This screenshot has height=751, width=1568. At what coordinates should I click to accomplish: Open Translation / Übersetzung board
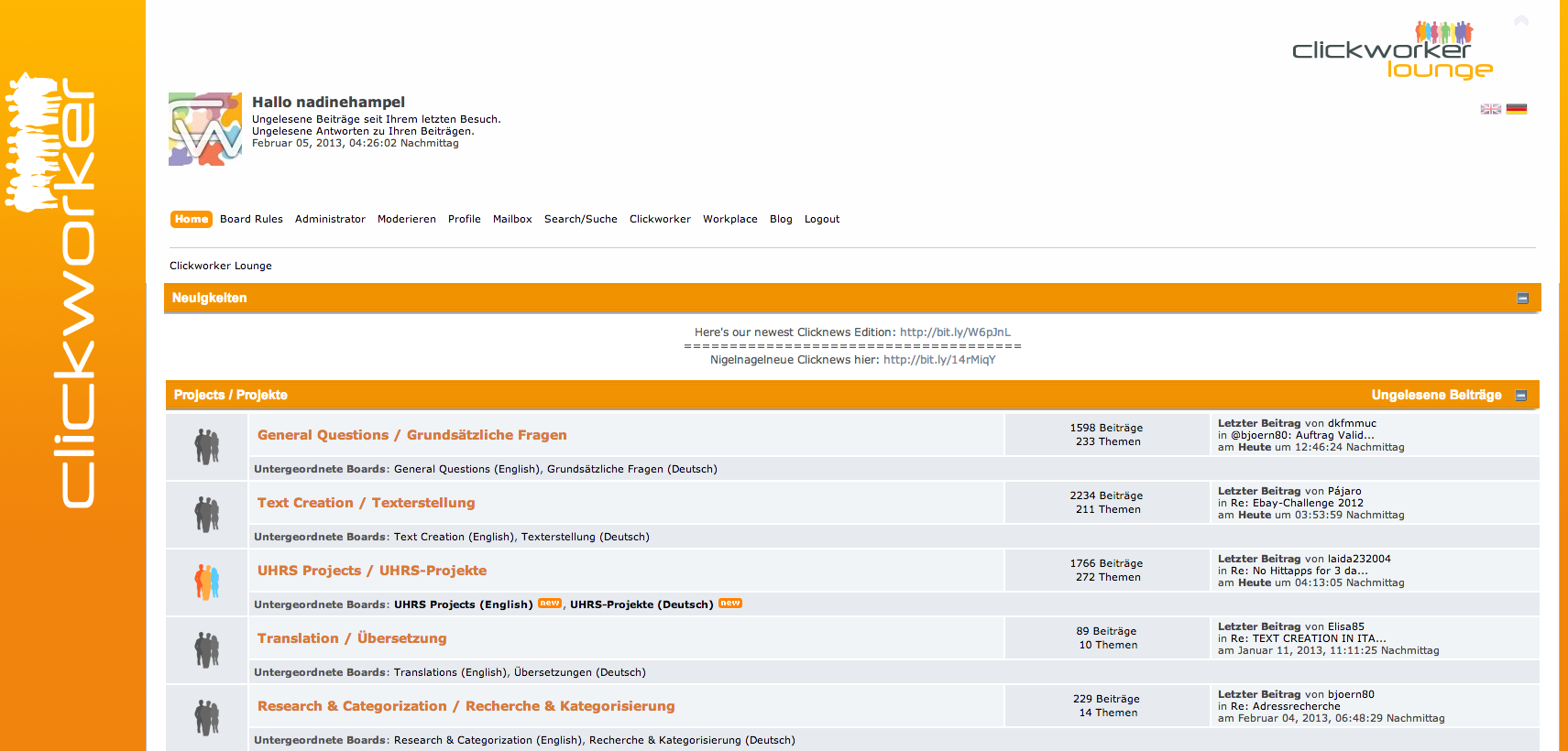[352, 638]
